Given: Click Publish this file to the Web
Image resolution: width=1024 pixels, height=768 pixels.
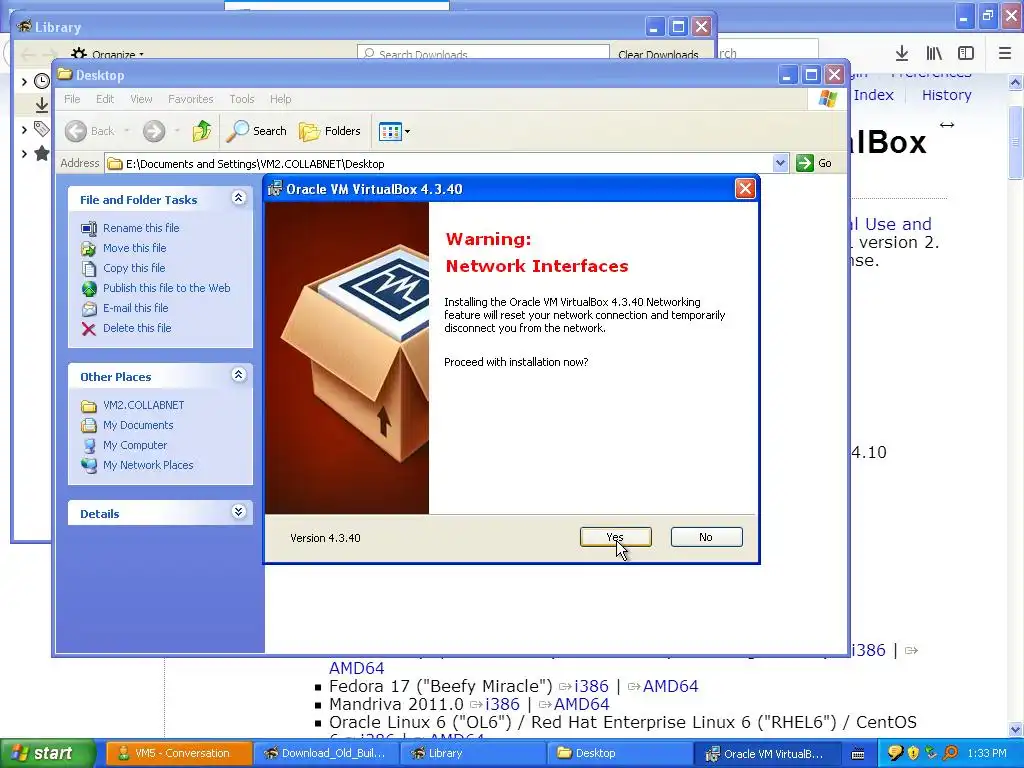Looking at the screenshot, I should point(167,288).
